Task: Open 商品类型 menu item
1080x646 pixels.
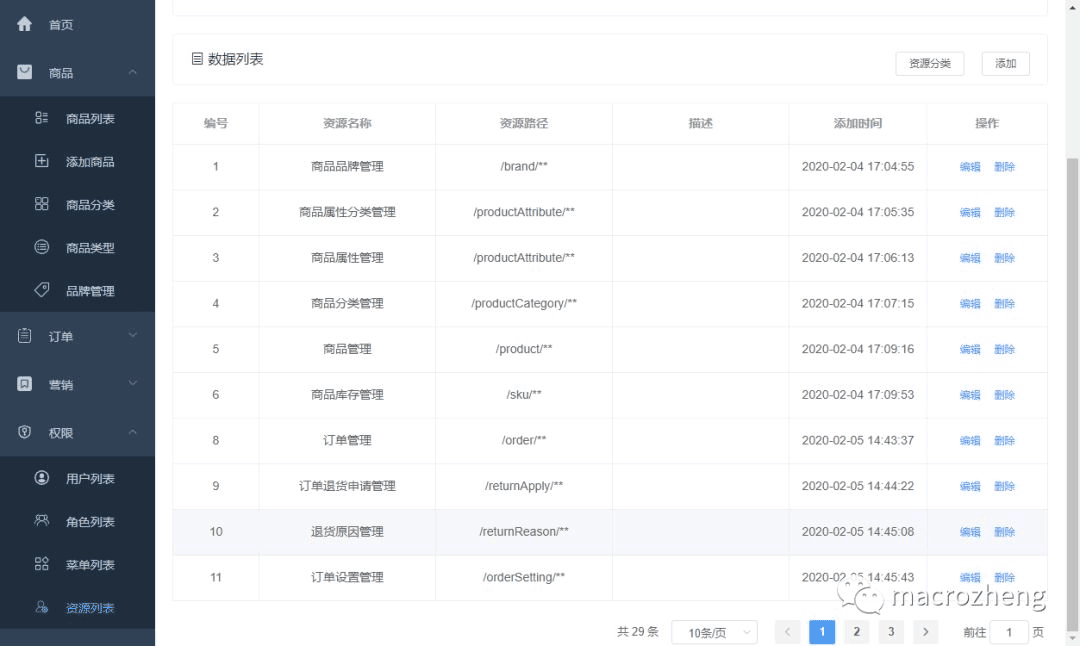Action: [x=77, y=247]
